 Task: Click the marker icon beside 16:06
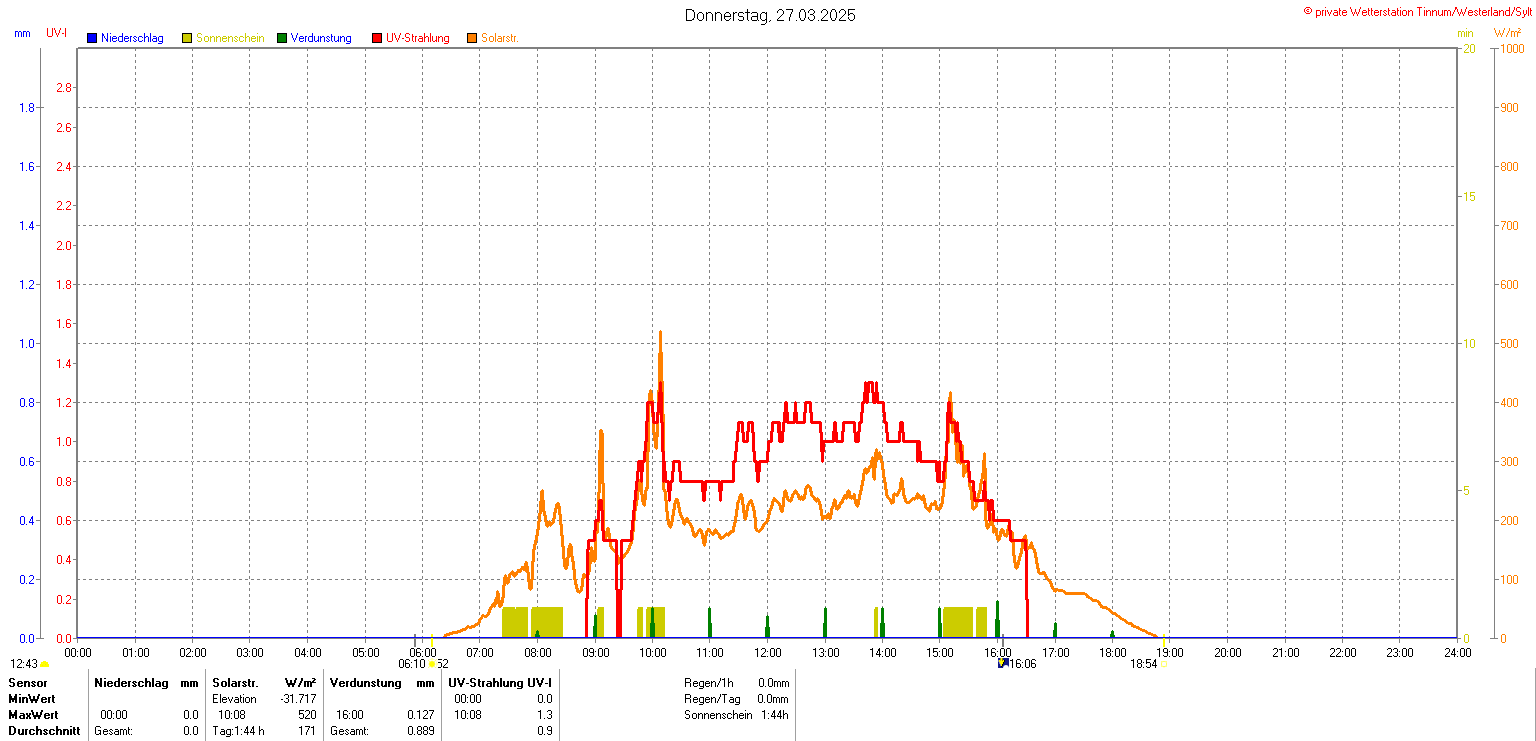click(x=1002, y=662)
